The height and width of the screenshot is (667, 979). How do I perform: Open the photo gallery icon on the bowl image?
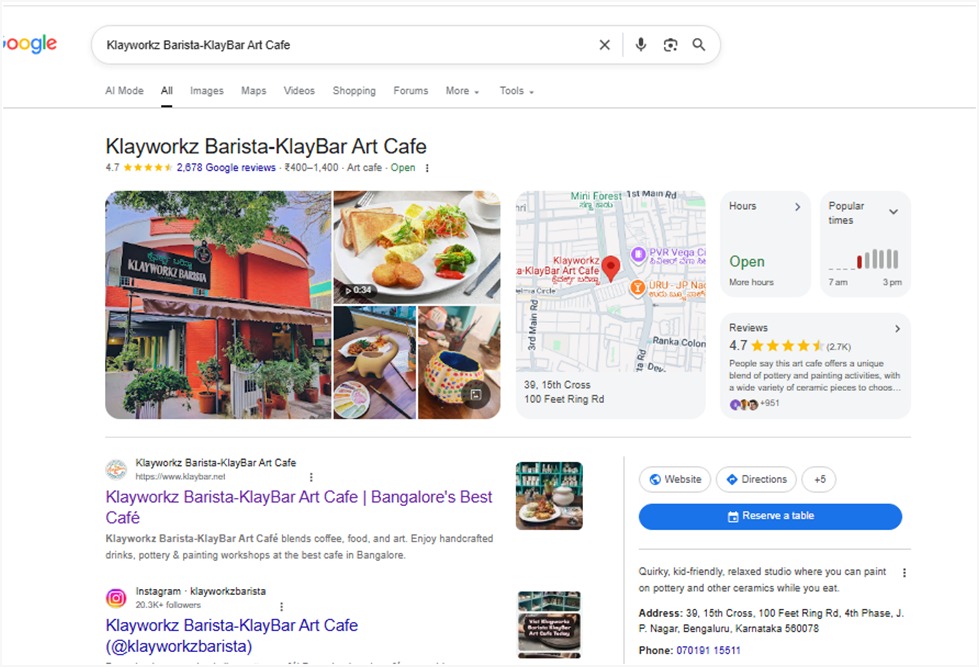click(x=476, y=394)
